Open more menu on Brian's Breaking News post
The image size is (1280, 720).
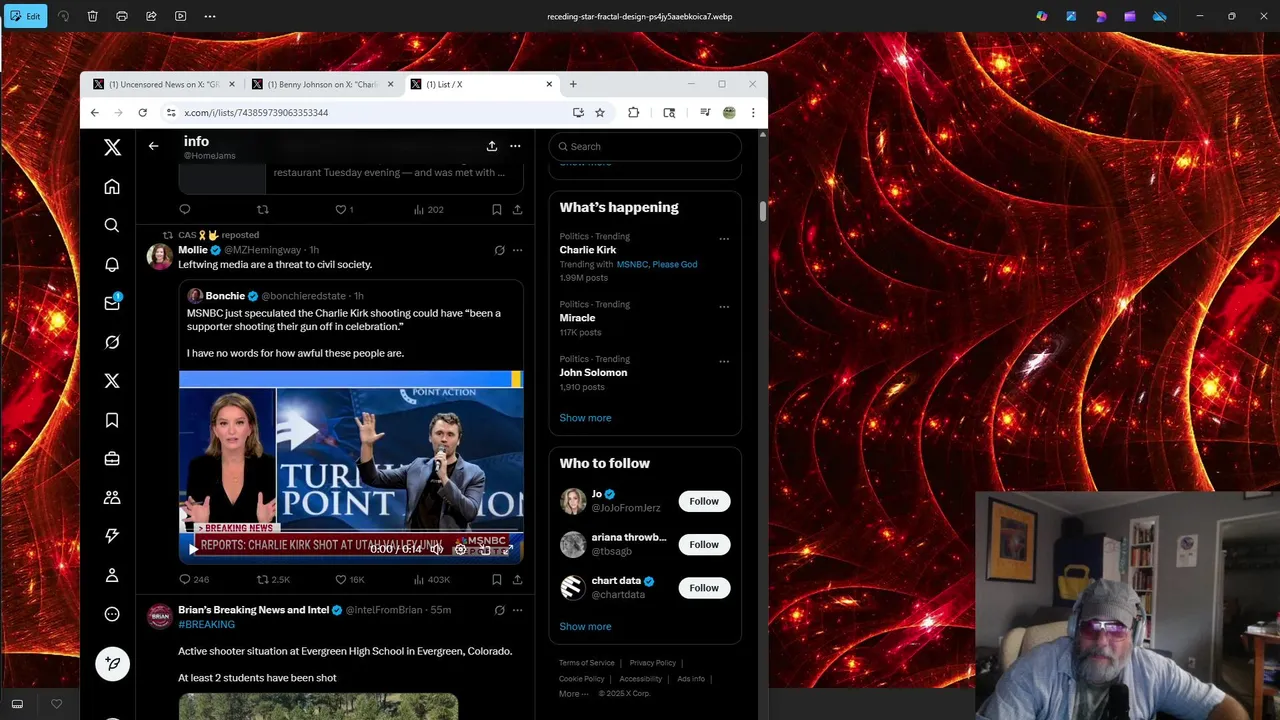(517, 610)
